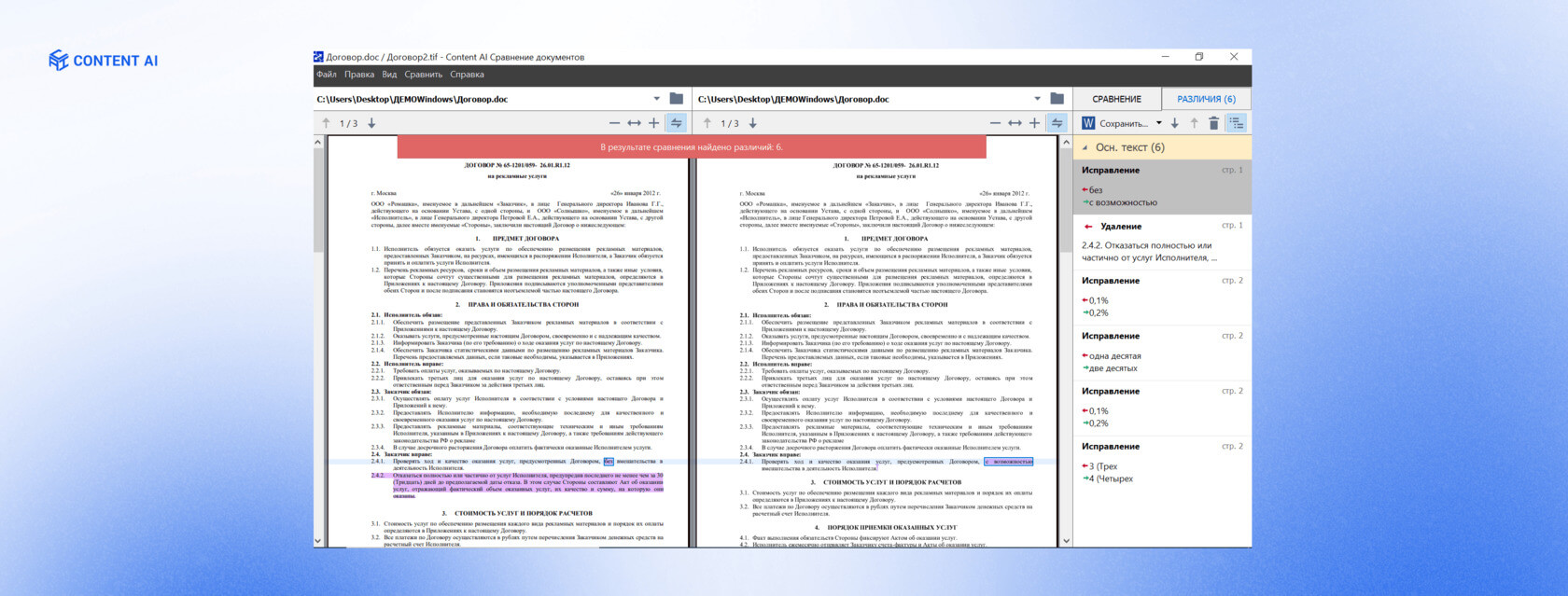Collapse the Осн. текст (6) group
Screen dimensions: 1568x596
click(1085, 147)
